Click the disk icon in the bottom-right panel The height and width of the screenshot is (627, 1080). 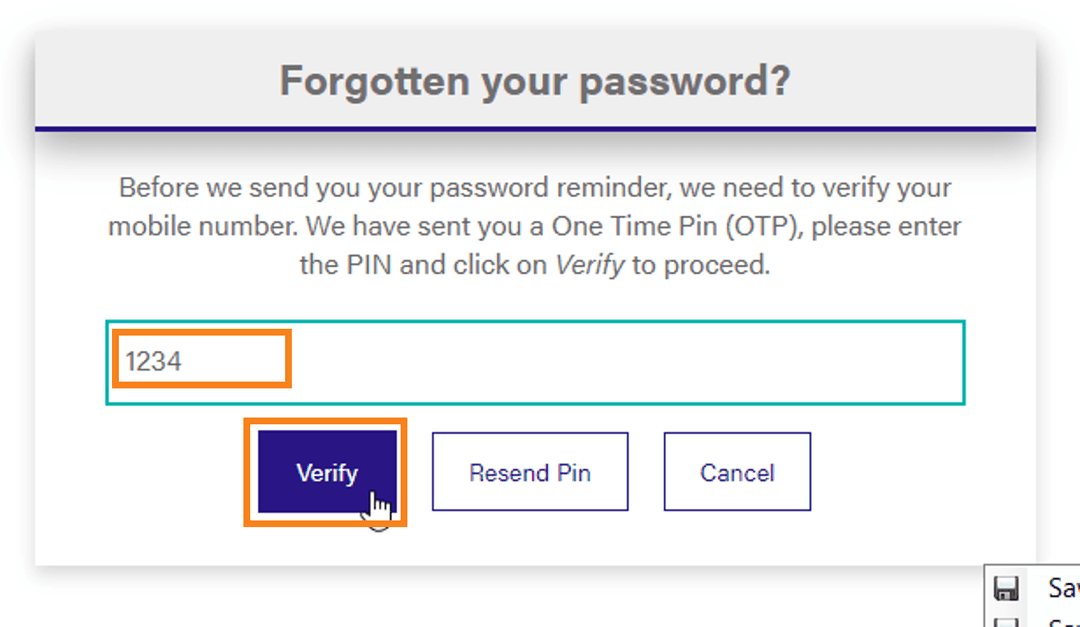coord(1006,588)
